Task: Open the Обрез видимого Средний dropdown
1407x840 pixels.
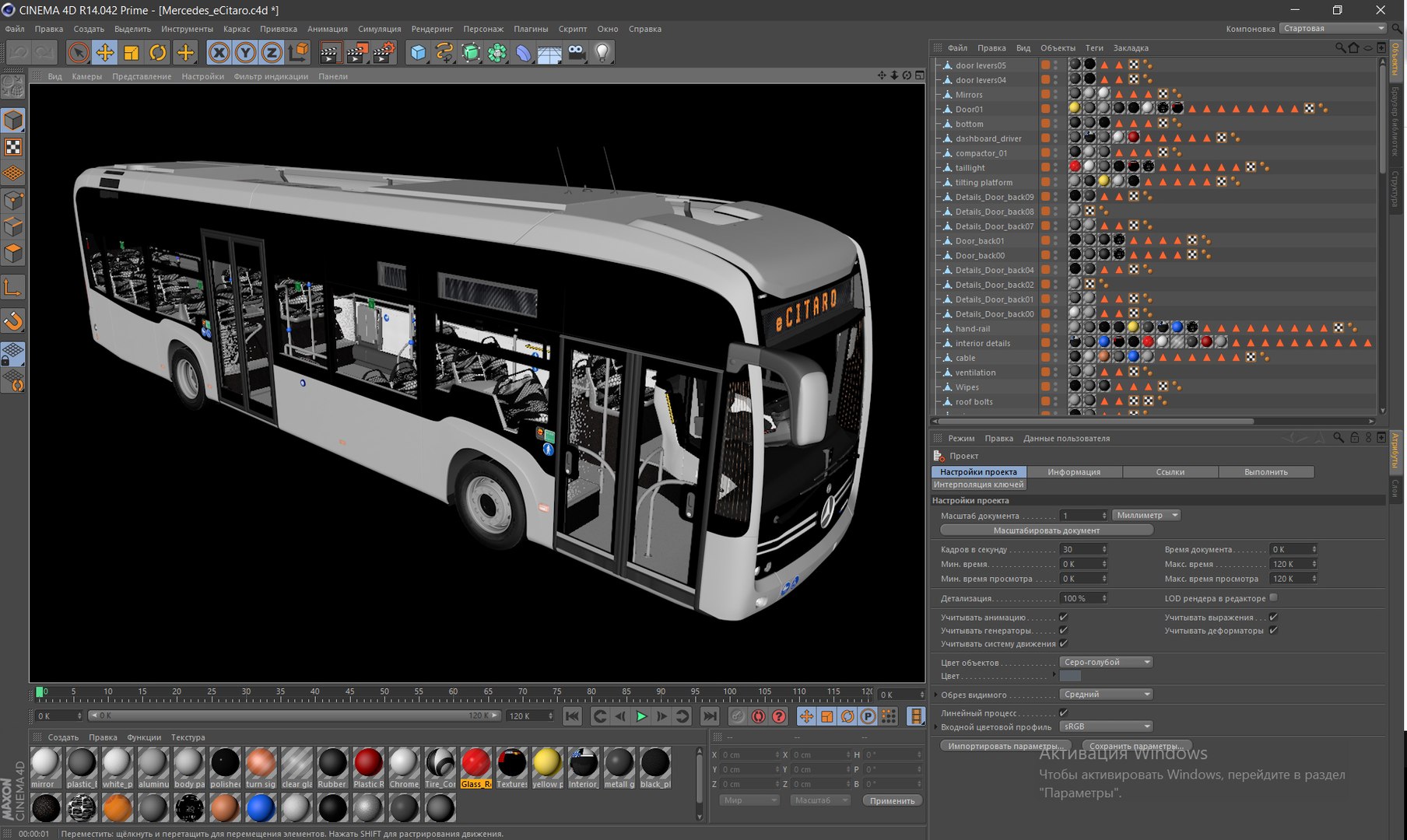Action: tap(1106, 694)
